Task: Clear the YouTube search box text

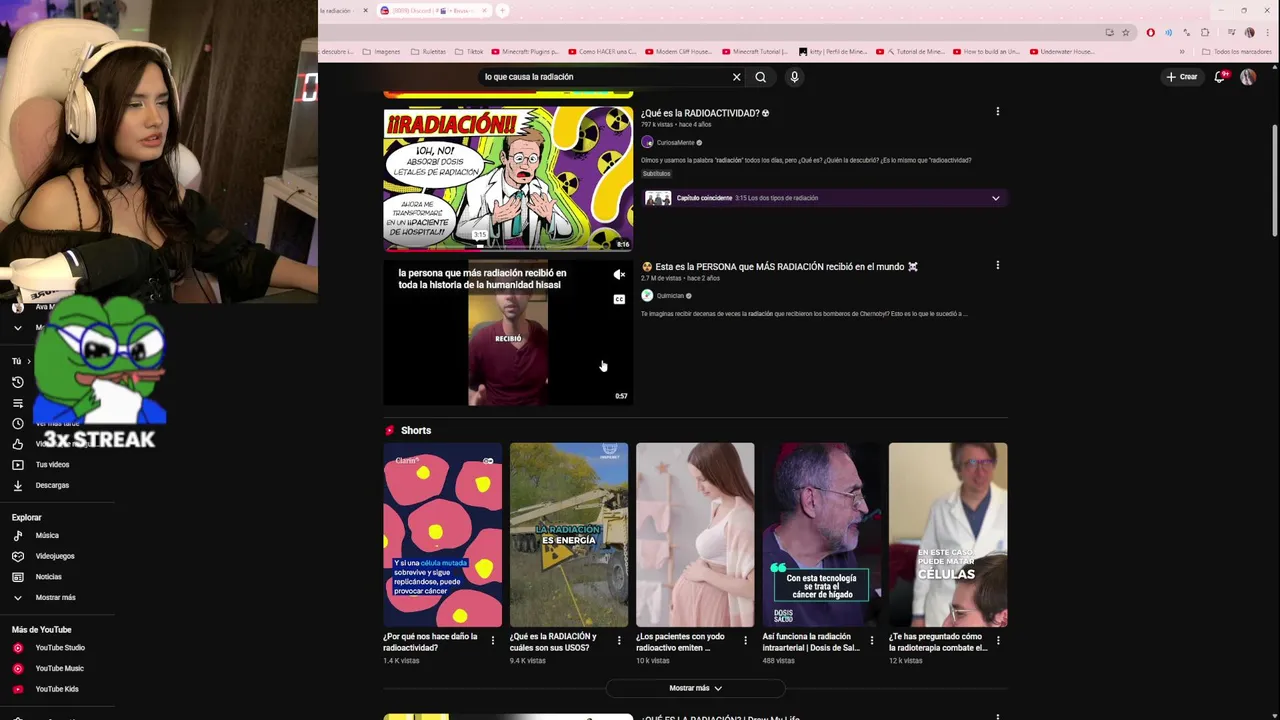Action: (737, 77)
